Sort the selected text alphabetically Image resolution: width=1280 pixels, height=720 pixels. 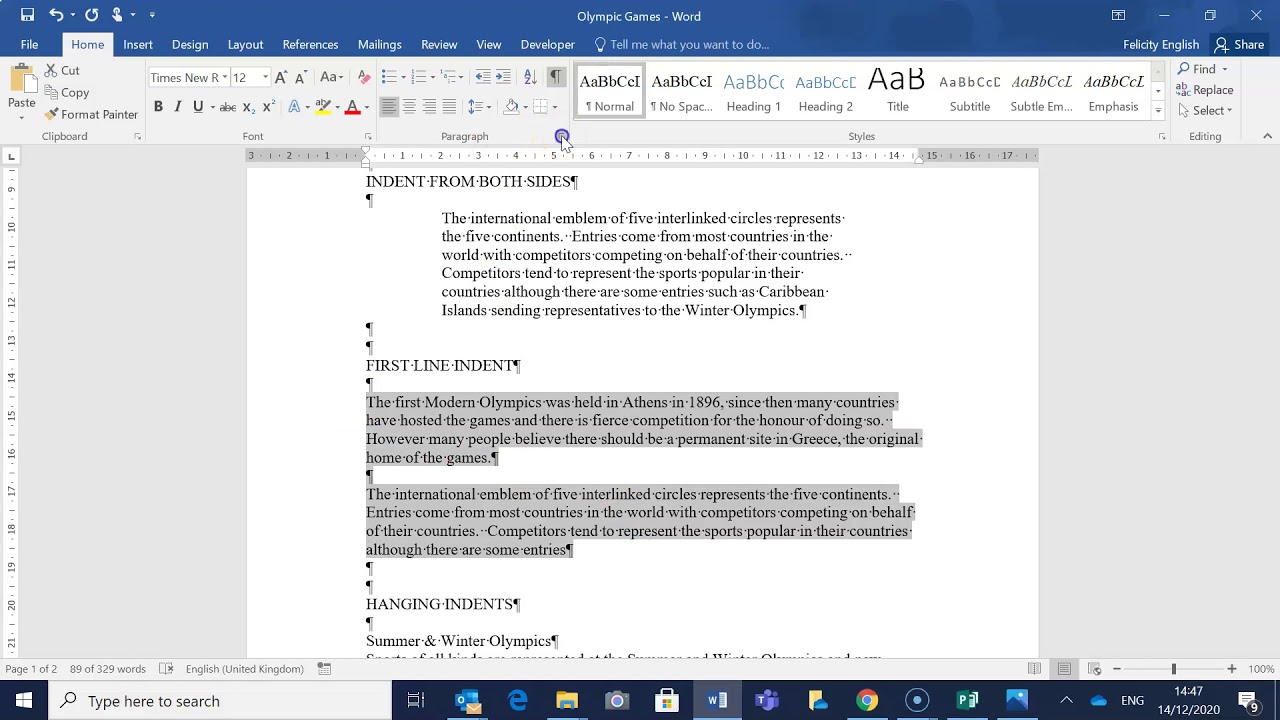point(530,77)
